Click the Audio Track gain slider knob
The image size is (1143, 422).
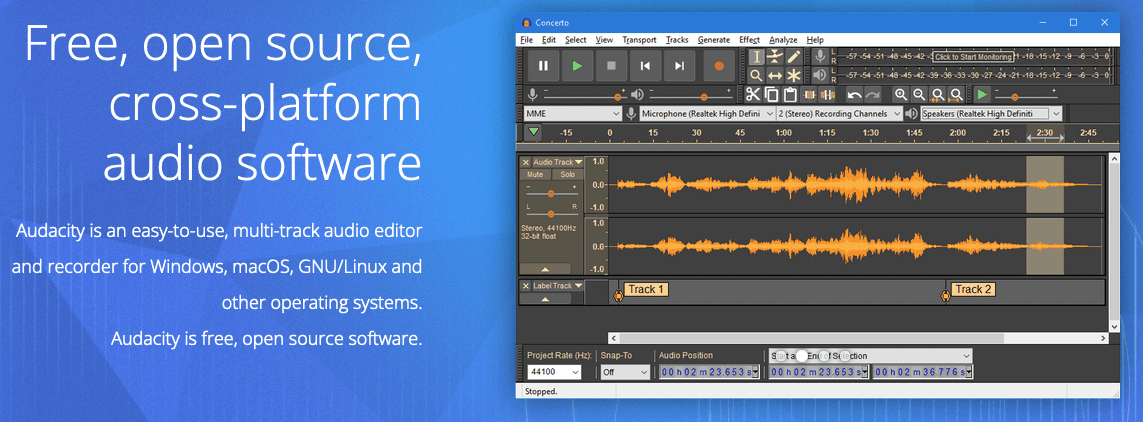551,193
